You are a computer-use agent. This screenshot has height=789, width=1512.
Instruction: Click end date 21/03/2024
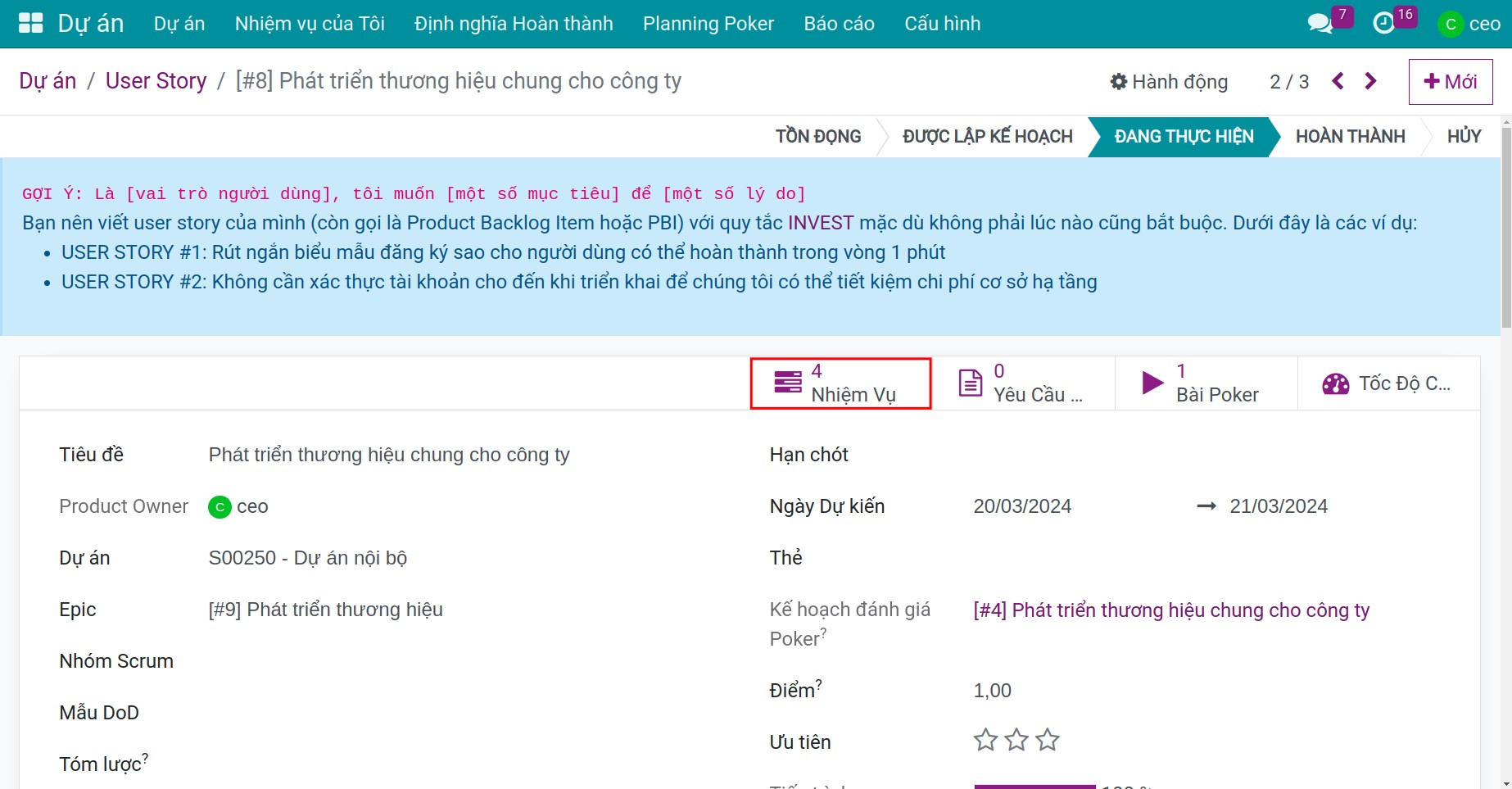tap(1279, 506)
